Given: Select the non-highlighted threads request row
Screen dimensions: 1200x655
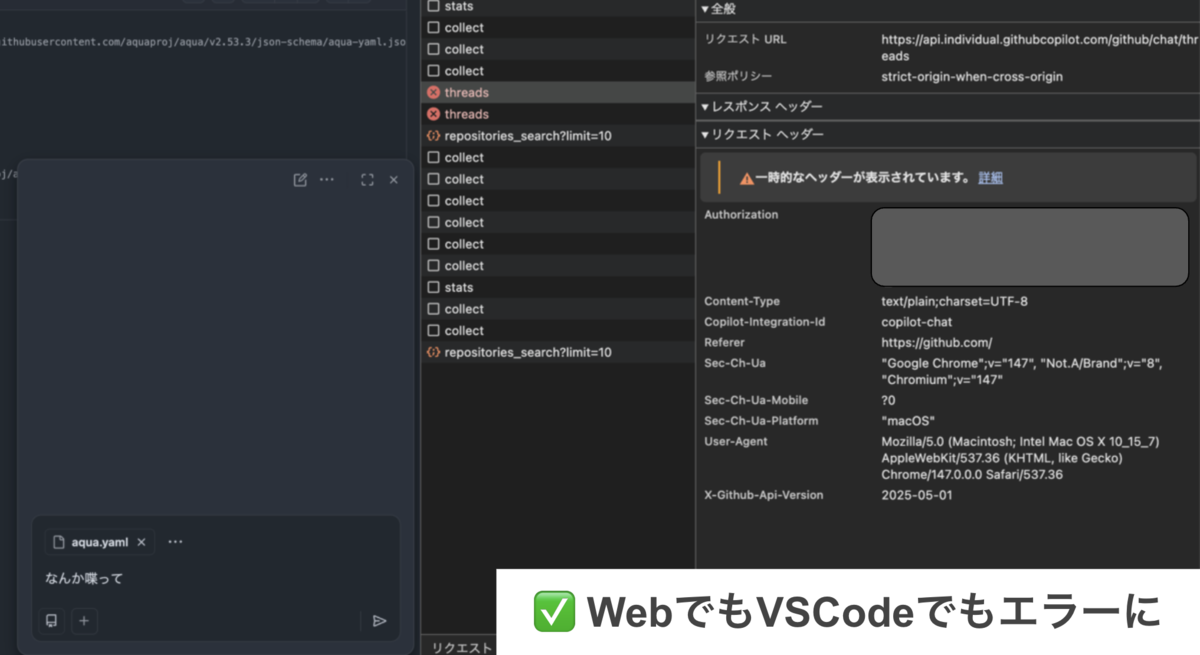Looking at the screenshot, I should coord(558,114).
